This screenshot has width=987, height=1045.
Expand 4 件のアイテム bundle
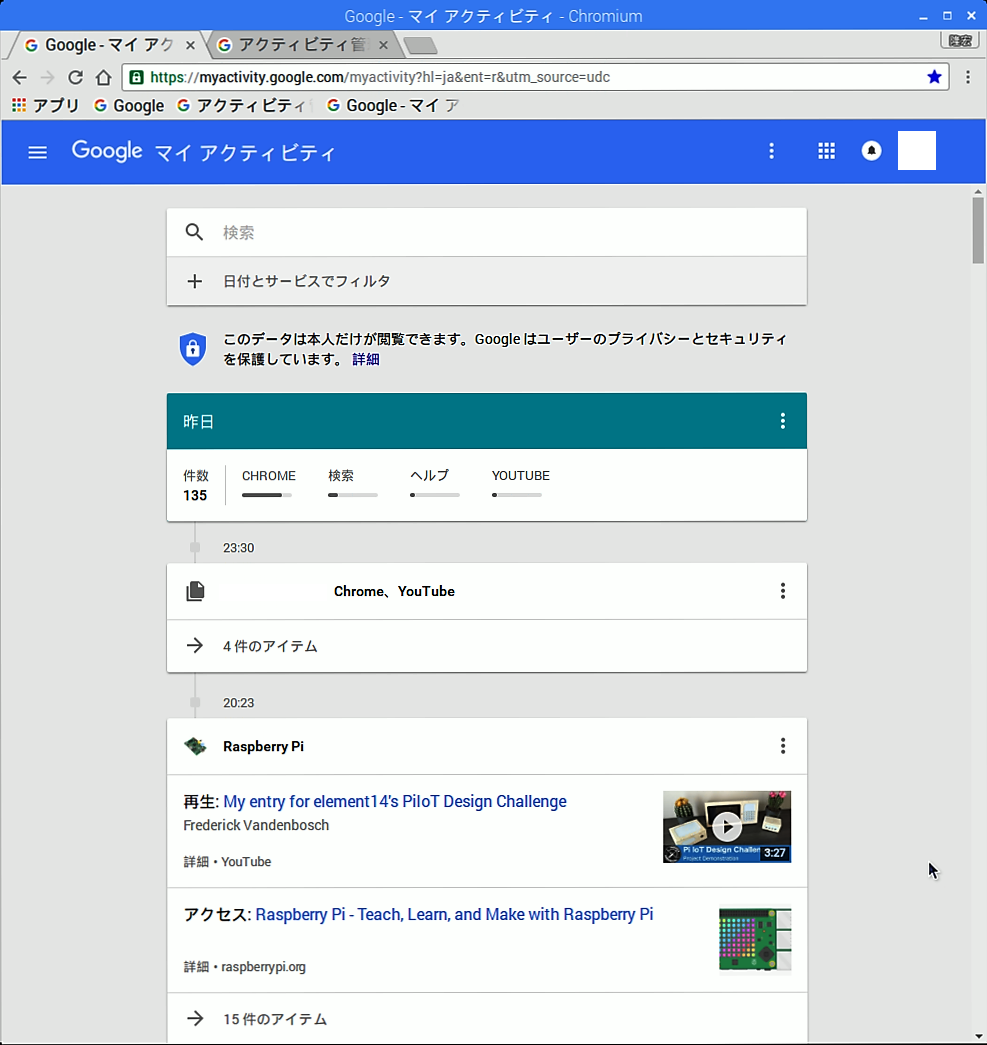487,646
